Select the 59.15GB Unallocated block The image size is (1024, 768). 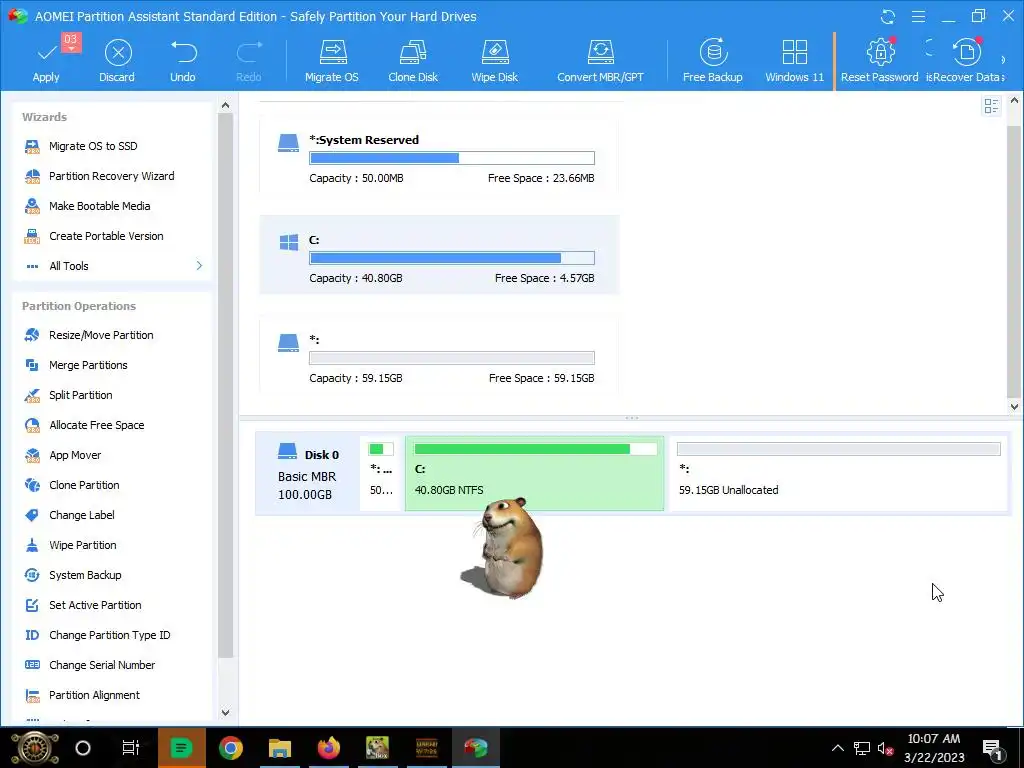(839, 474)
